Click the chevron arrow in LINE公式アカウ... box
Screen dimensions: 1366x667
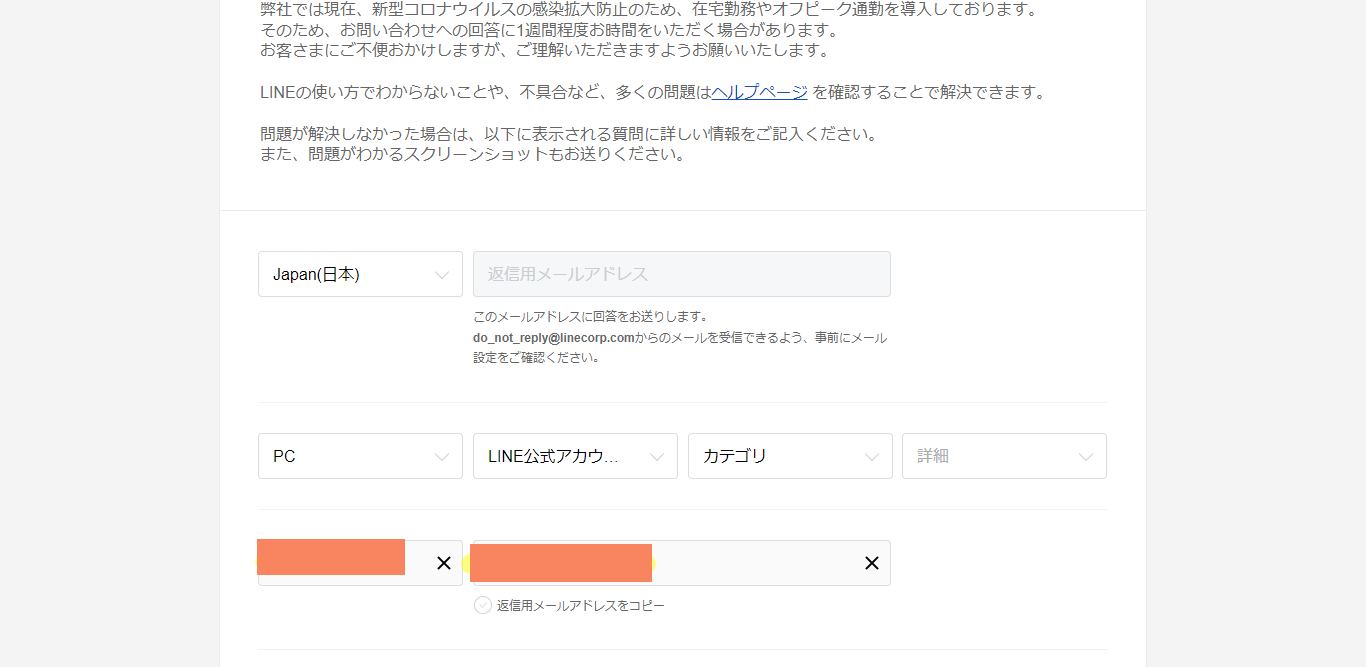tap(657, 457)
